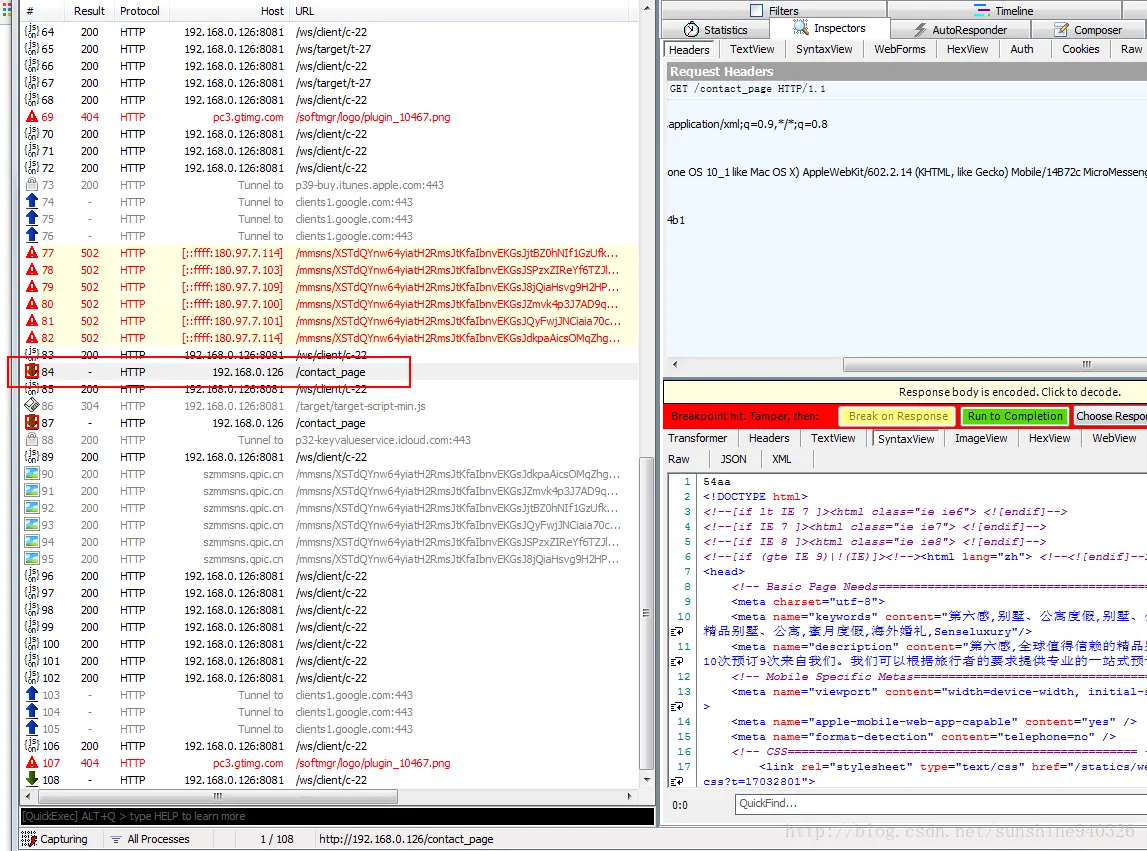Image resolution: width=1147 pixels, height=851 pixels.
Task: Click the request headers horizontal scrollbar
Action: point(995,364)
